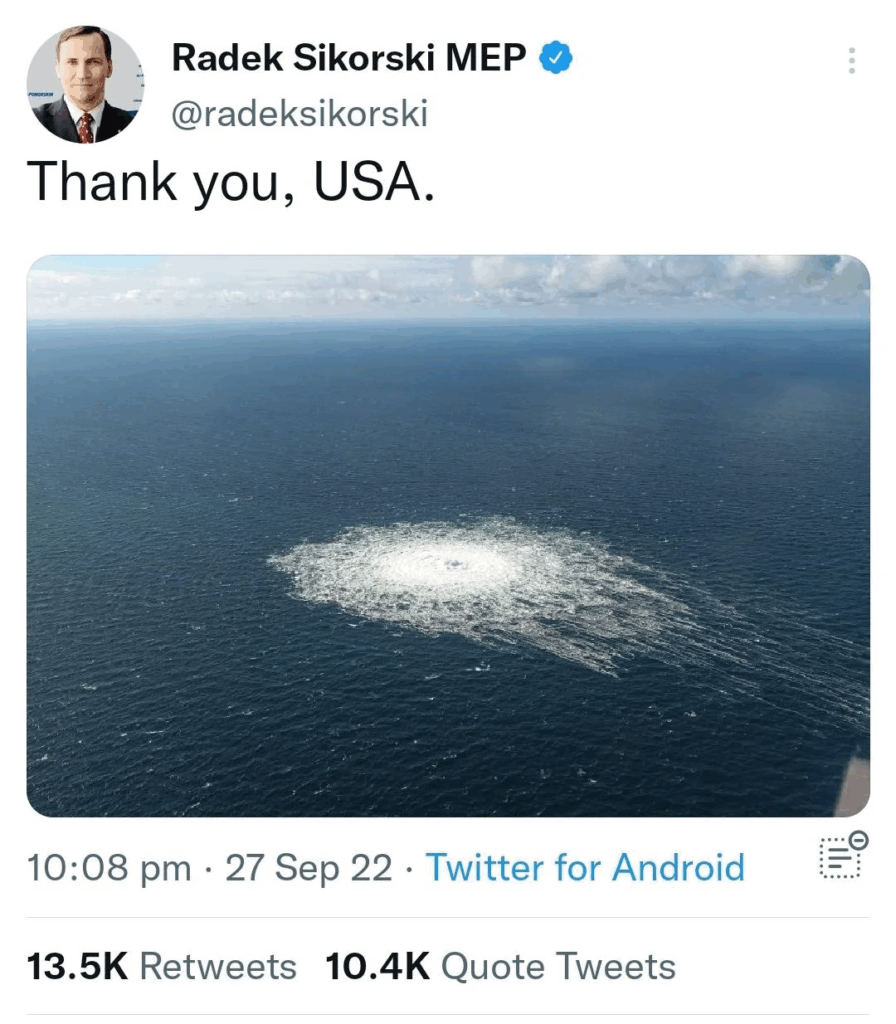Image resolution: width=896 pixels, height=1024 pixels.
Task: Click the 10.4K quote count number
Action: tap(377, 966)
